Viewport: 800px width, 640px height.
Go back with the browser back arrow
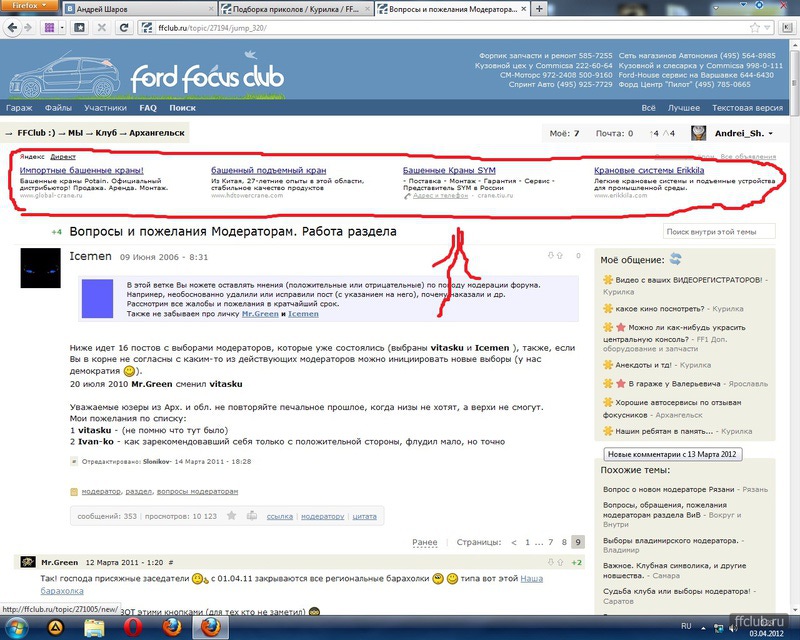pos(13,28)
